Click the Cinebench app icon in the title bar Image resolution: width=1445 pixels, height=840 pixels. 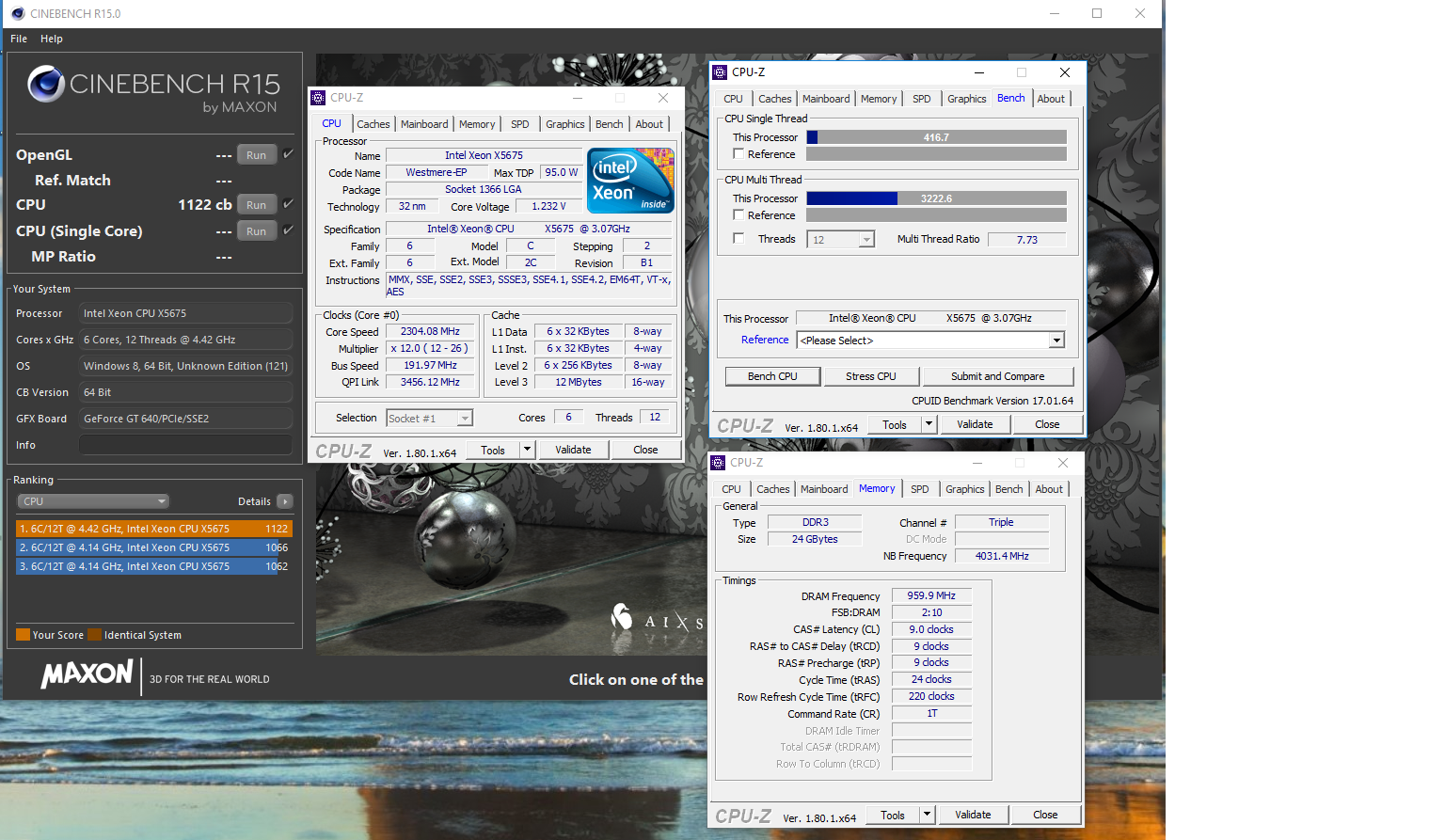click(18, 13)
